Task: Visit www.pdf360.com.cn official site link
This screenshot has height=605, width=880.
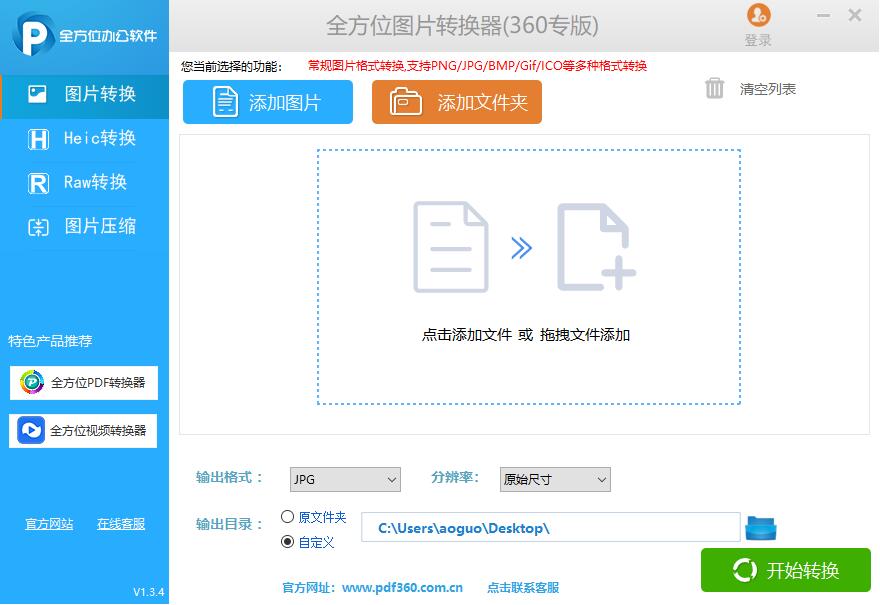Action: click(x=402, y=588)
